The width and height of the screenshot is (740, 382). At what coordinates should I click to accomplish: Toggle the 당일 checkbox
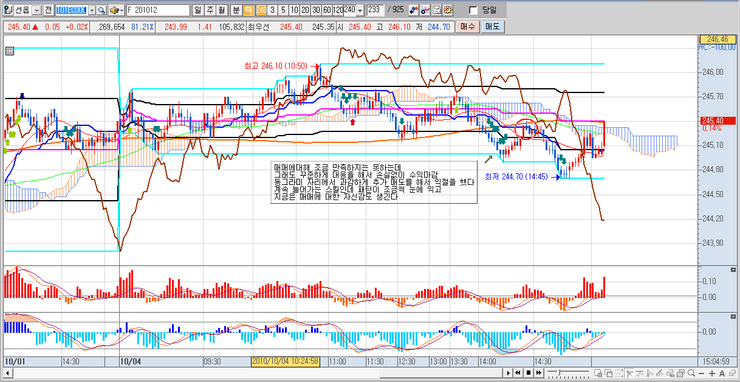(473, 10)
